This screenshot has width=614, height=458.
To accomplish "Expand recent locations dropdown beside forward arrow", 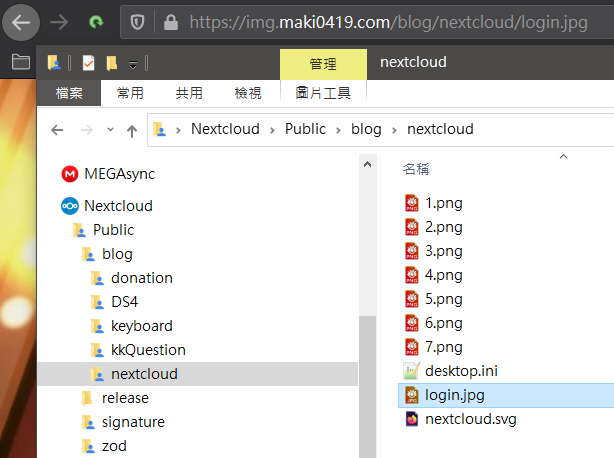I will point(108,130).
